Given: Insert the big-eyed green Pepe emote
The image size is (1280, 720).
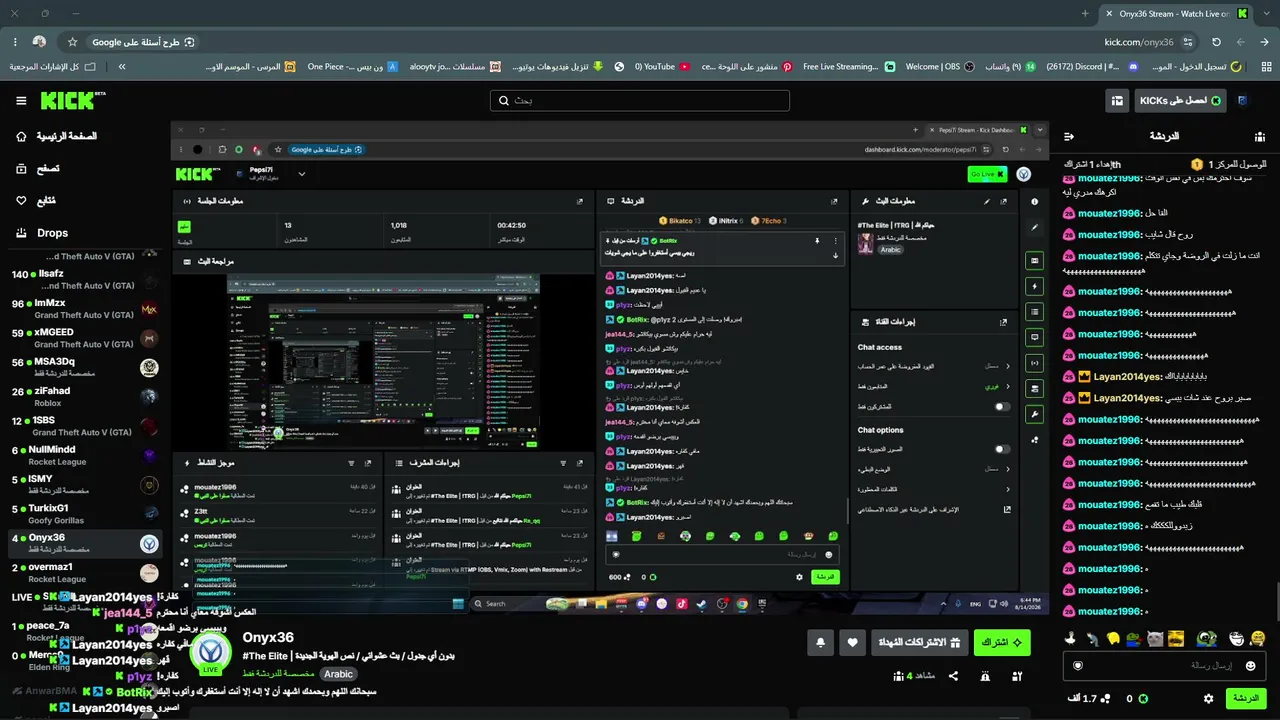Looking at the screenshot, I should 1207,638.
